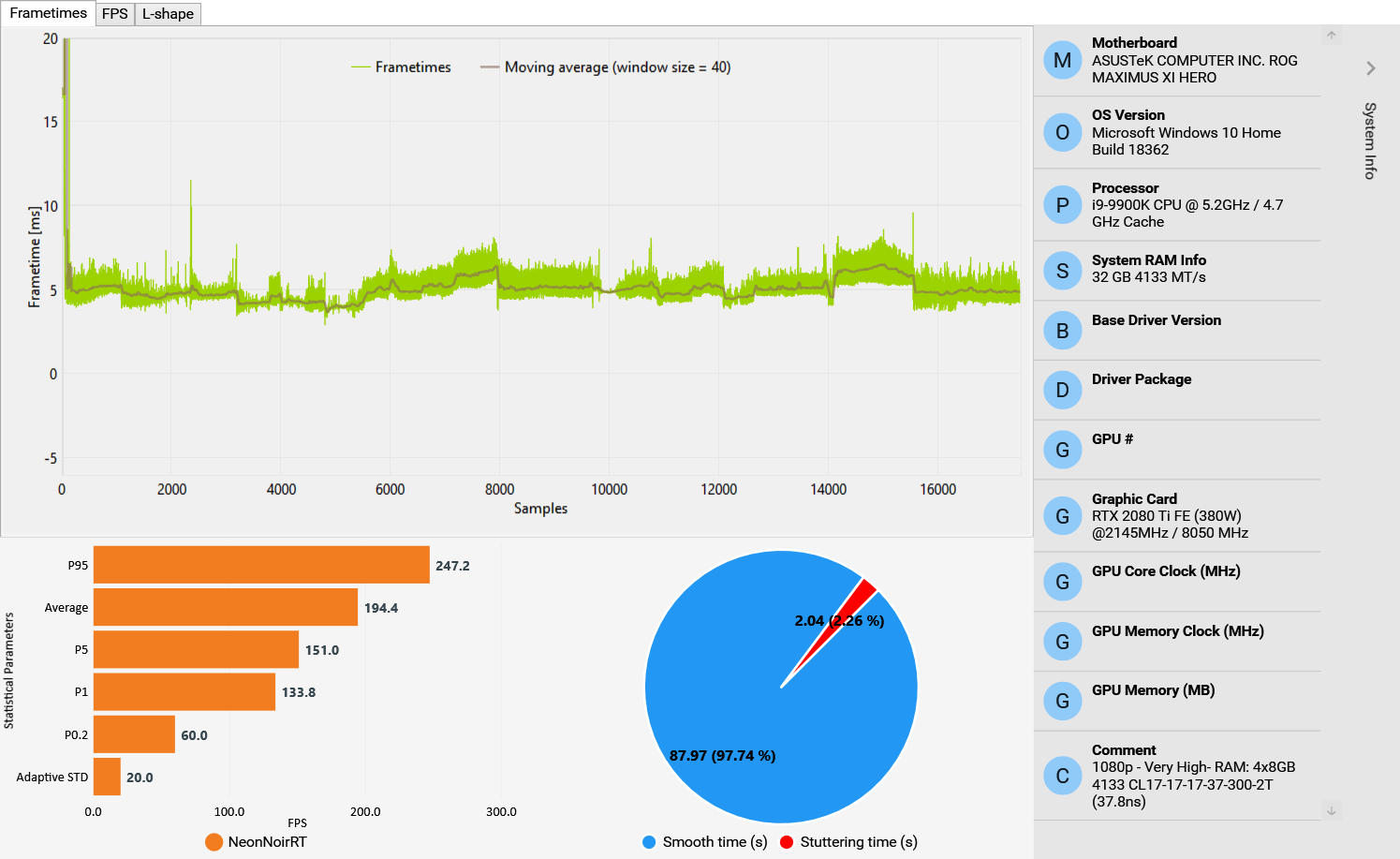
Task: Click the GPU Core Clock 'G' icon
Action: point(1063,582)
